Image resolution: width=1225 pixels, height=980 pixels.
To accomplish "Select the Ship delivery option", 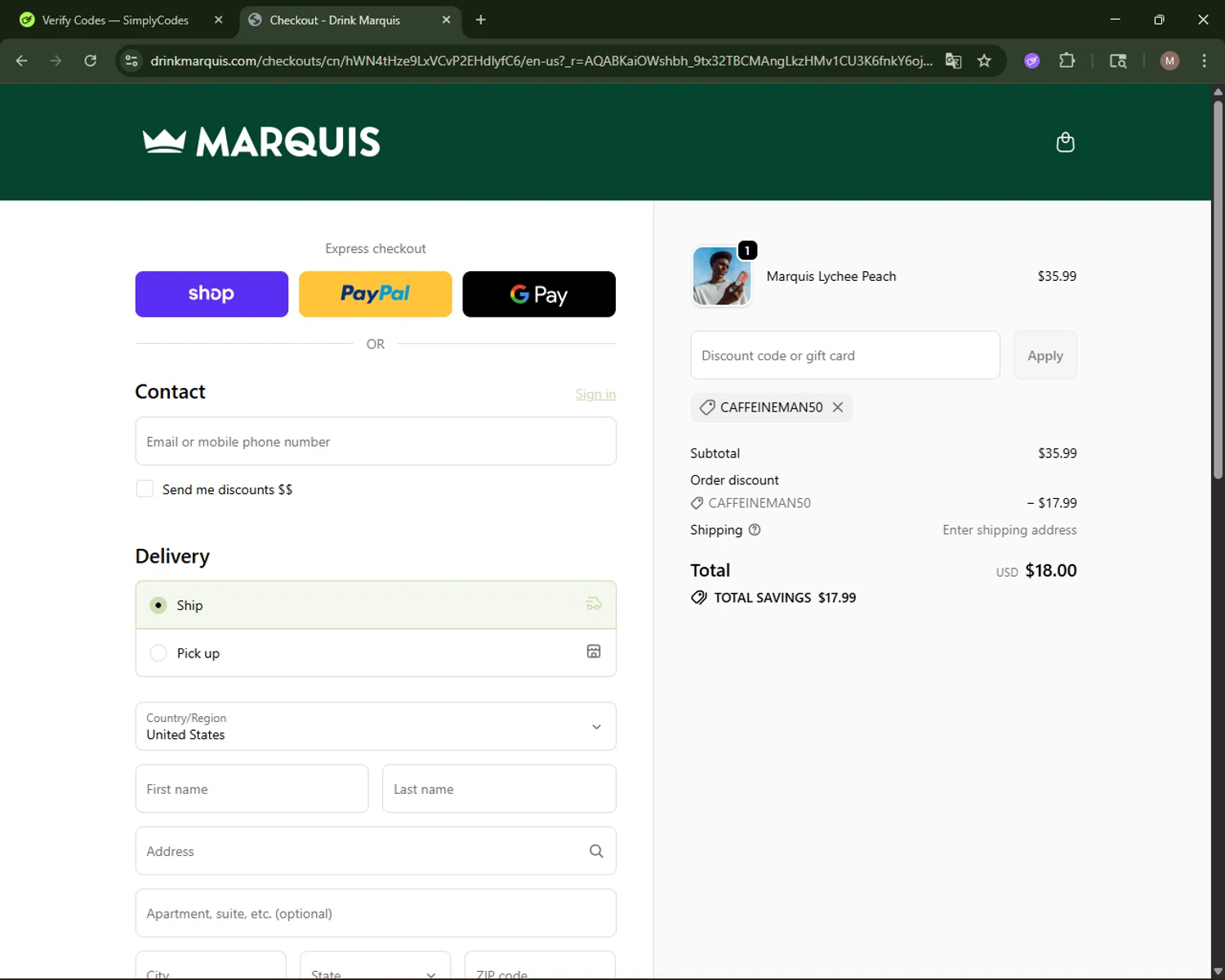I will (376, 605).
